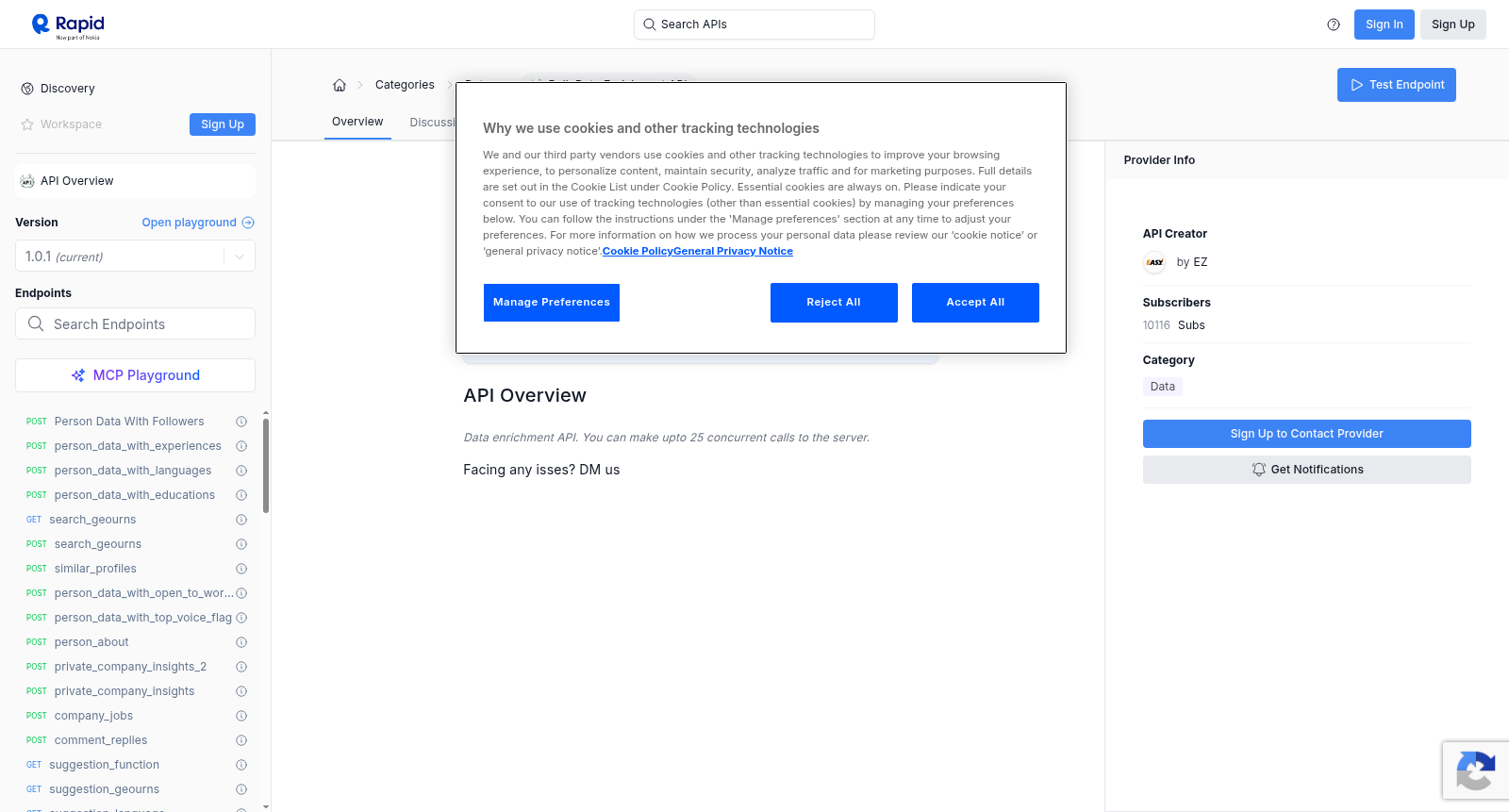Open the General Privacy Notice link
The image size is (1509, 812).
tap(733, 251)
